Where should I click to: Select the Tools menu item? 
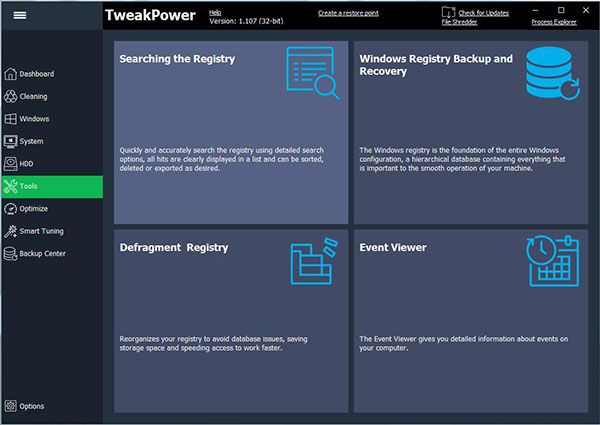click(51, 186)
